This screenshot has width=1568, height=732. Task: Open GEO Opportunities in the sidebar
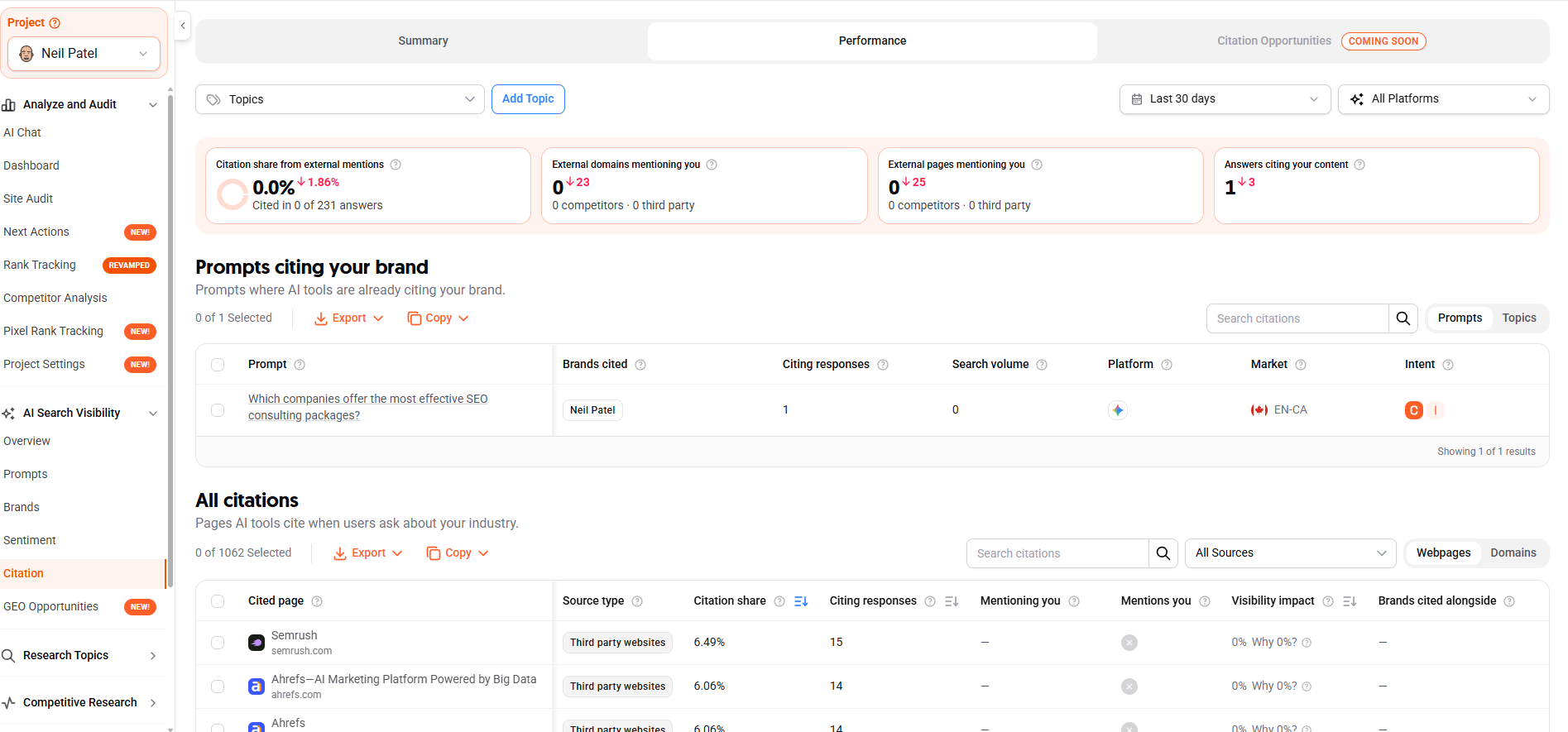coord(80,606)
